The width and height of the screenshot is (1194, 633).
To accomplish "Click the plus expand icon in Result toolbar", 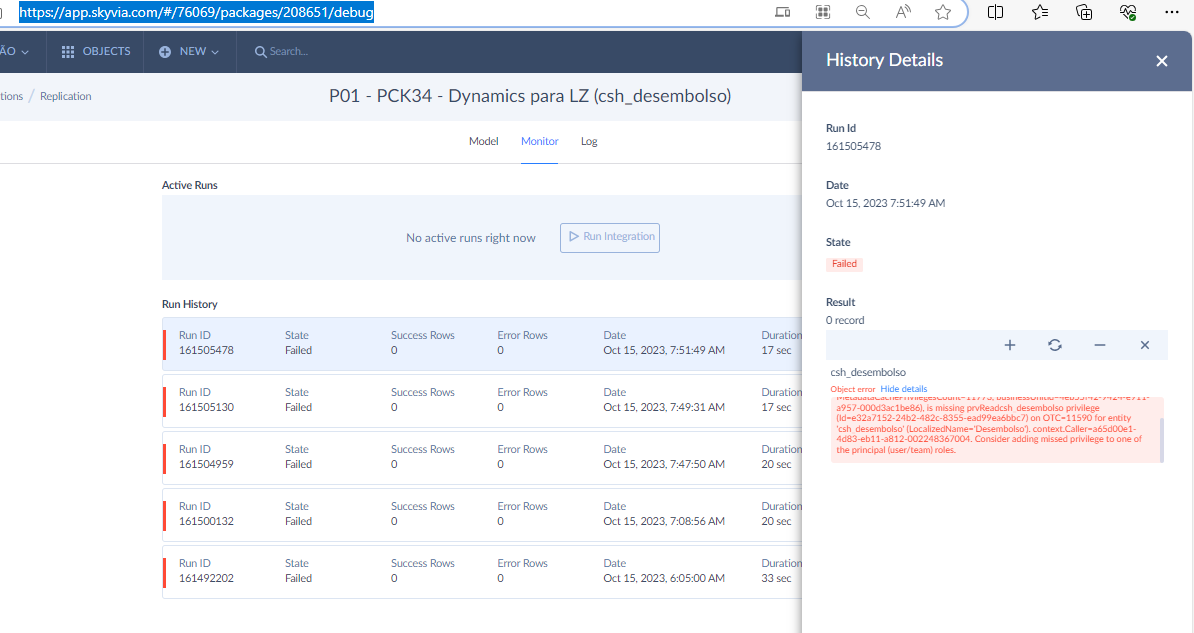I will (x=1010, y=345).
